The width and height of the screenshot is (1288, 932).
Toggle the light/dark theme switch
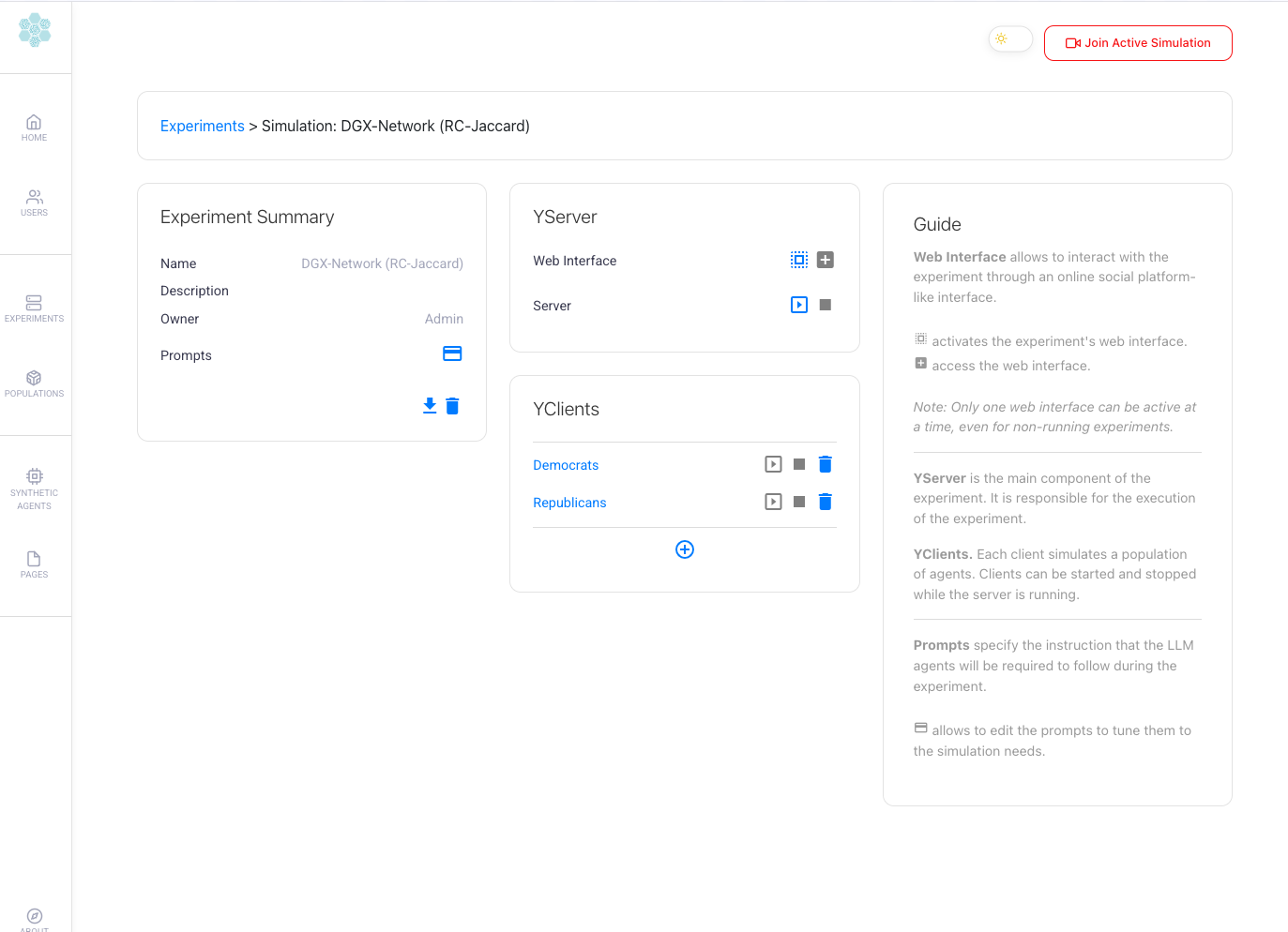pos(1010,39)
